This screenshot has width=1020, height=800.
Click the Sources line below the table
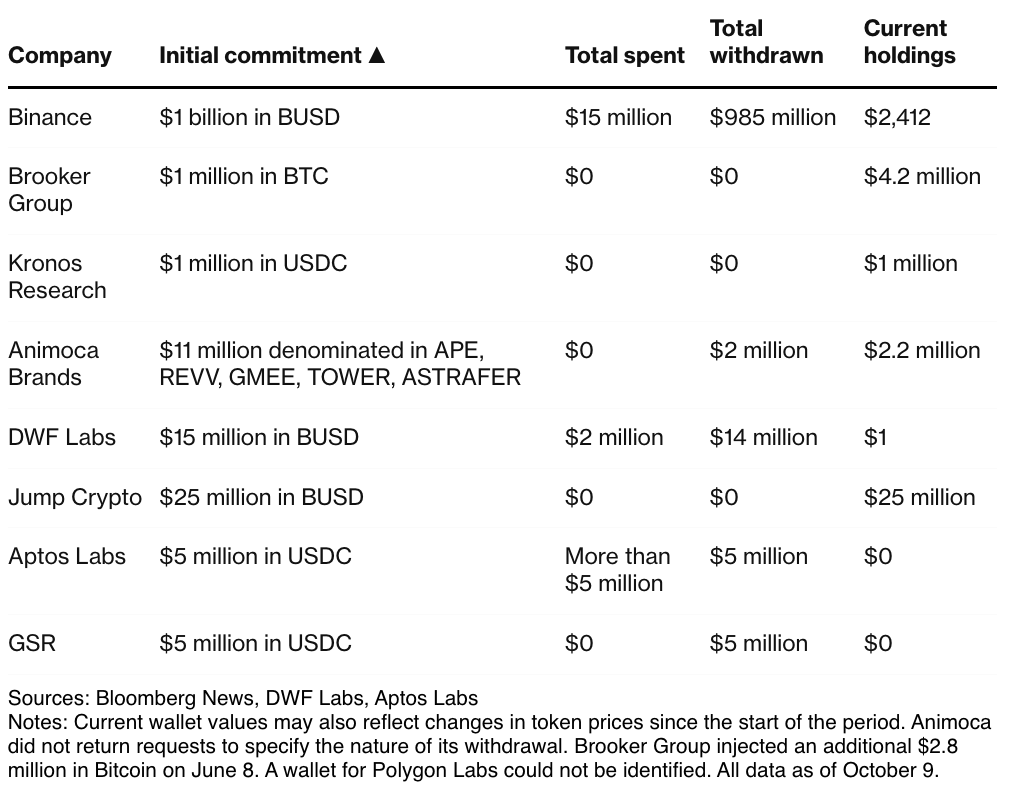(243, 697)
